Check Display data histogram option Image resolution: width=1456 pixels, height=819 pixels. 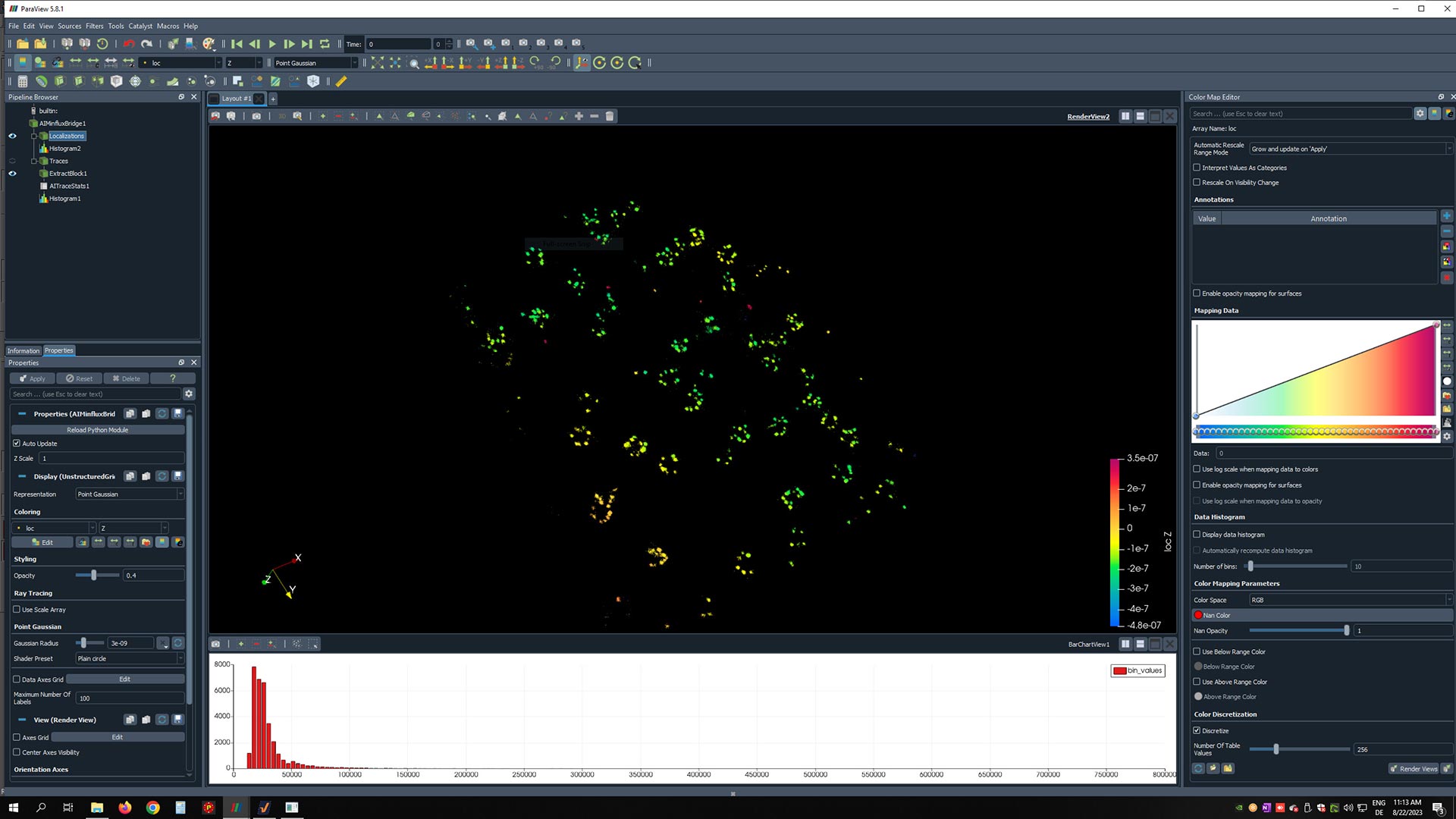click(1197, 534)
